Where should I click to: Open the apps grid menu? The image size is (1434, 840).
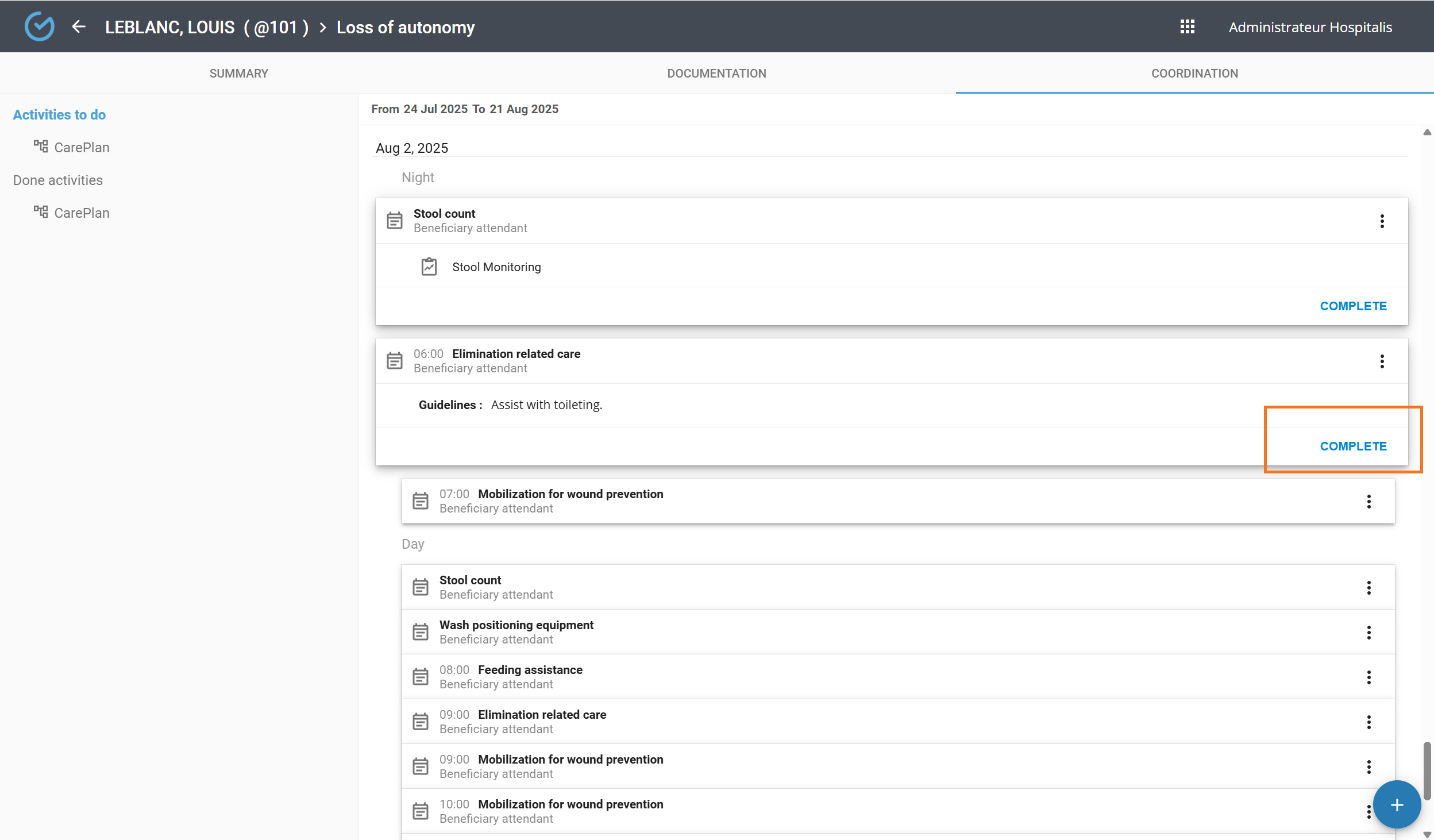tap(1187, 27)
